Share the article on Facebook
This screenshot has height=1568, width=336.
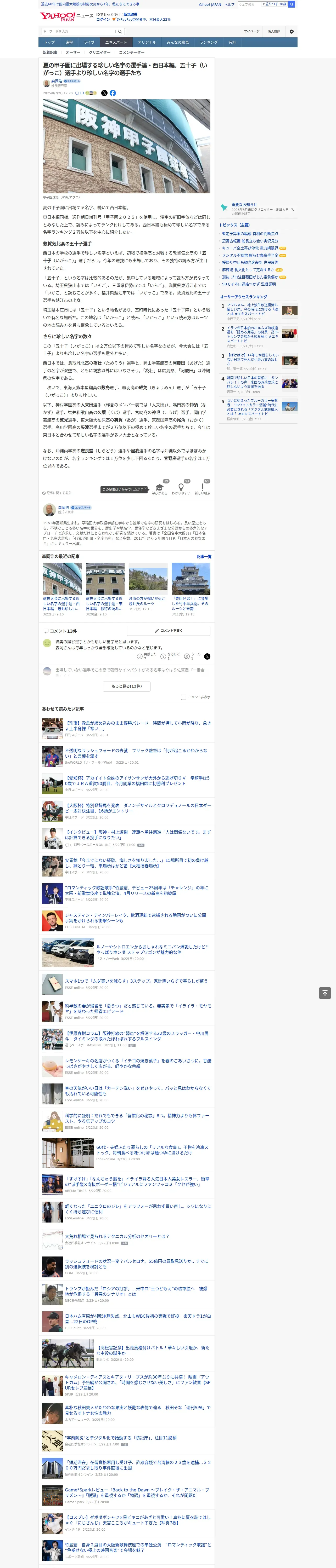113,93
